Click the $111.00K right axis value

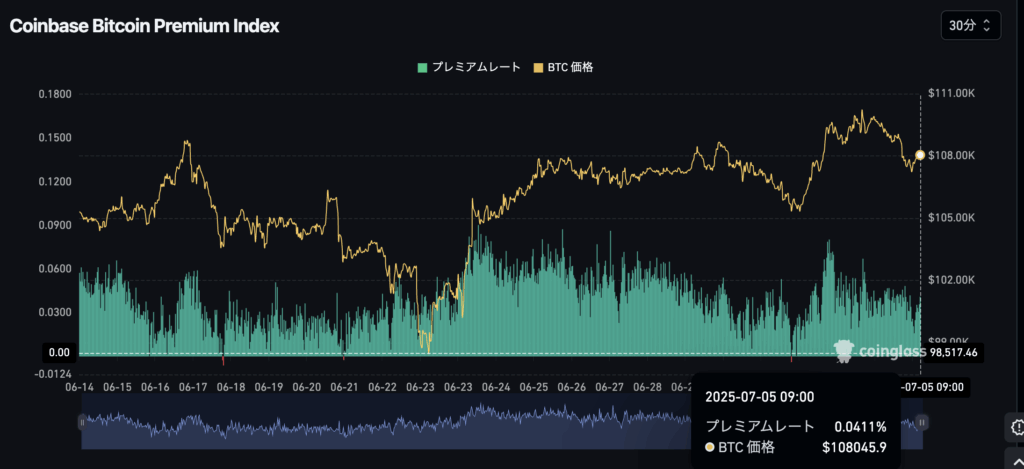point(952,94)
